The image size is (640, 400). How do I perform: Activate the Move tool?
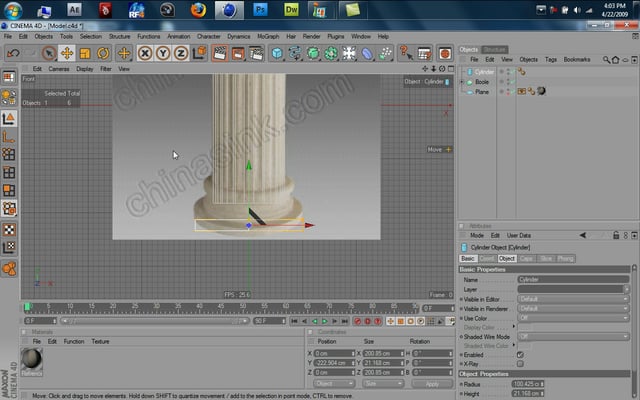[x=67, y=53]
